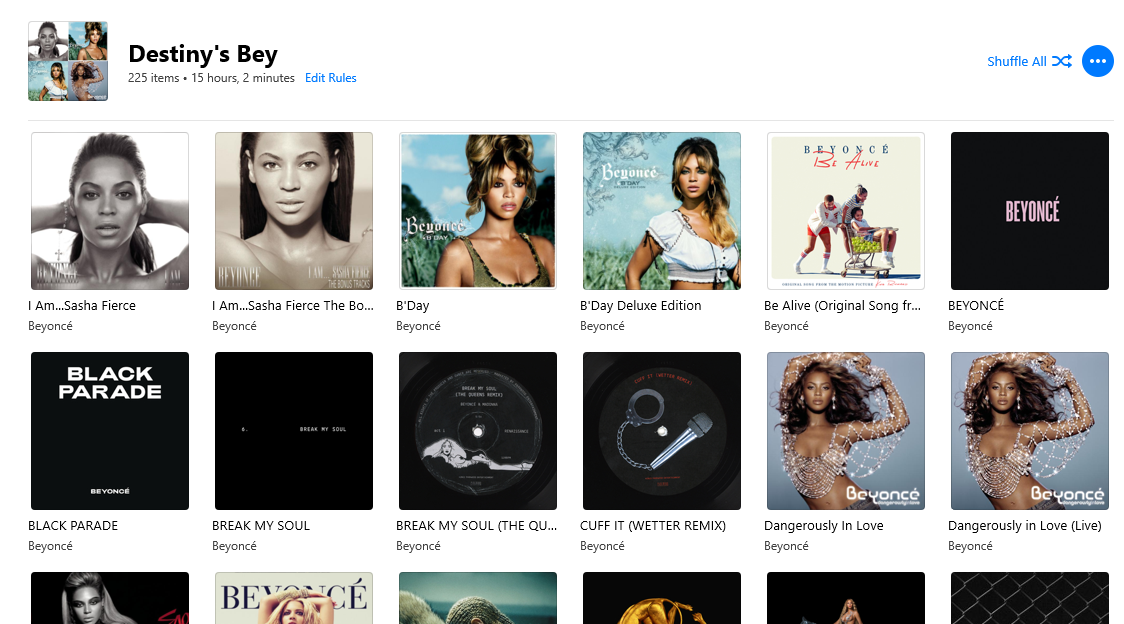Click the Dangerously in Love (Live) title
Image resolution: width=1124 pixels, height=624 pixels.
pos(1024,526)
